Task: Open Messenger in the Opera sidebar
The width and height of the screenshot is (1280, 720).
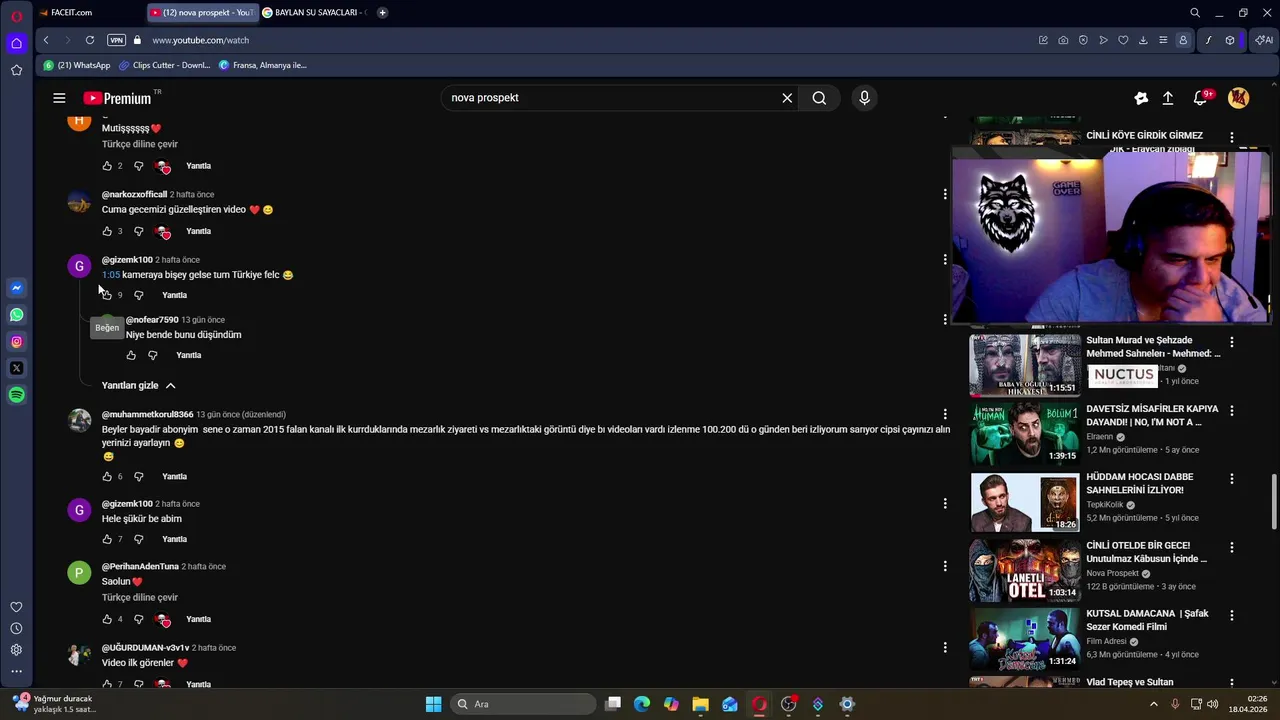Action: [16, 288]
